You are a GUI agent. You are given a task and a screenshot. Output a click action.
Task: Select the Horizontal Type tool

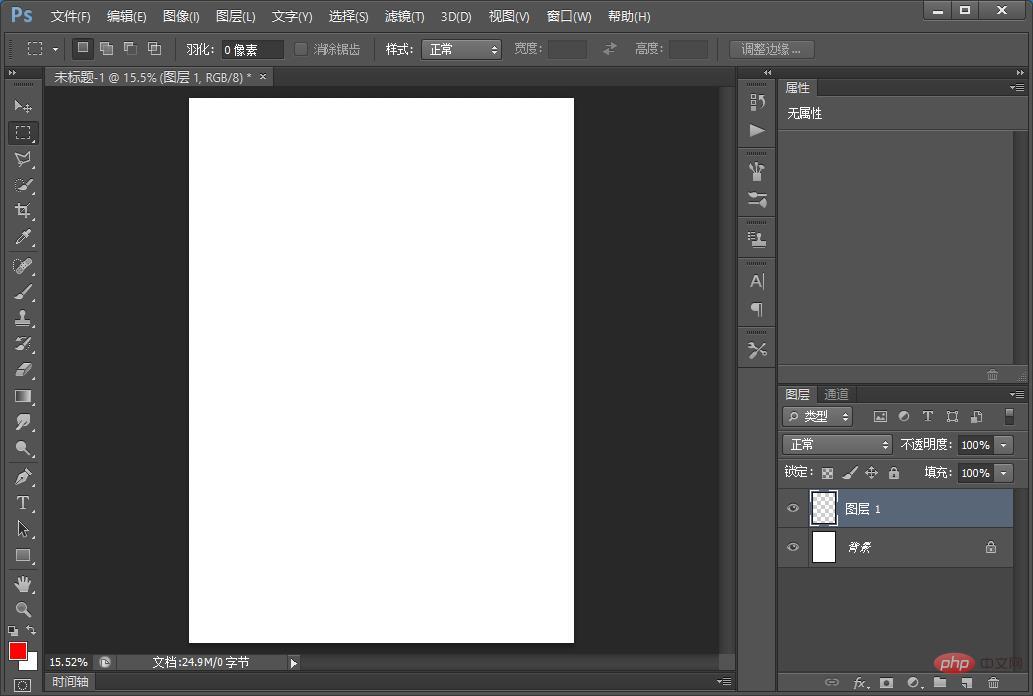pyautogui.click(x=23, y=502)
